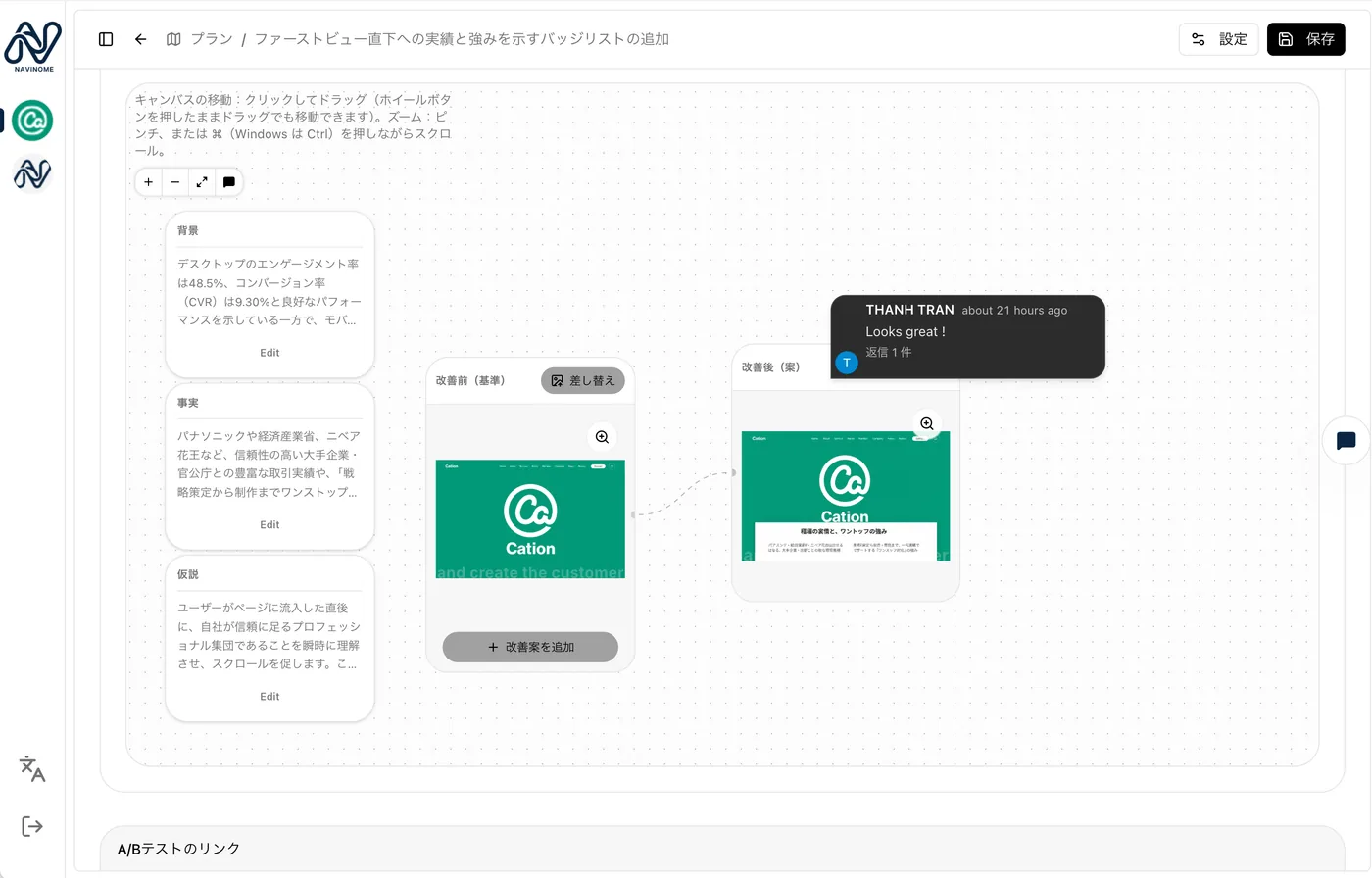
Task: Open 改善前 Cation screenshot thumbnail
Action: coord(530,519)
